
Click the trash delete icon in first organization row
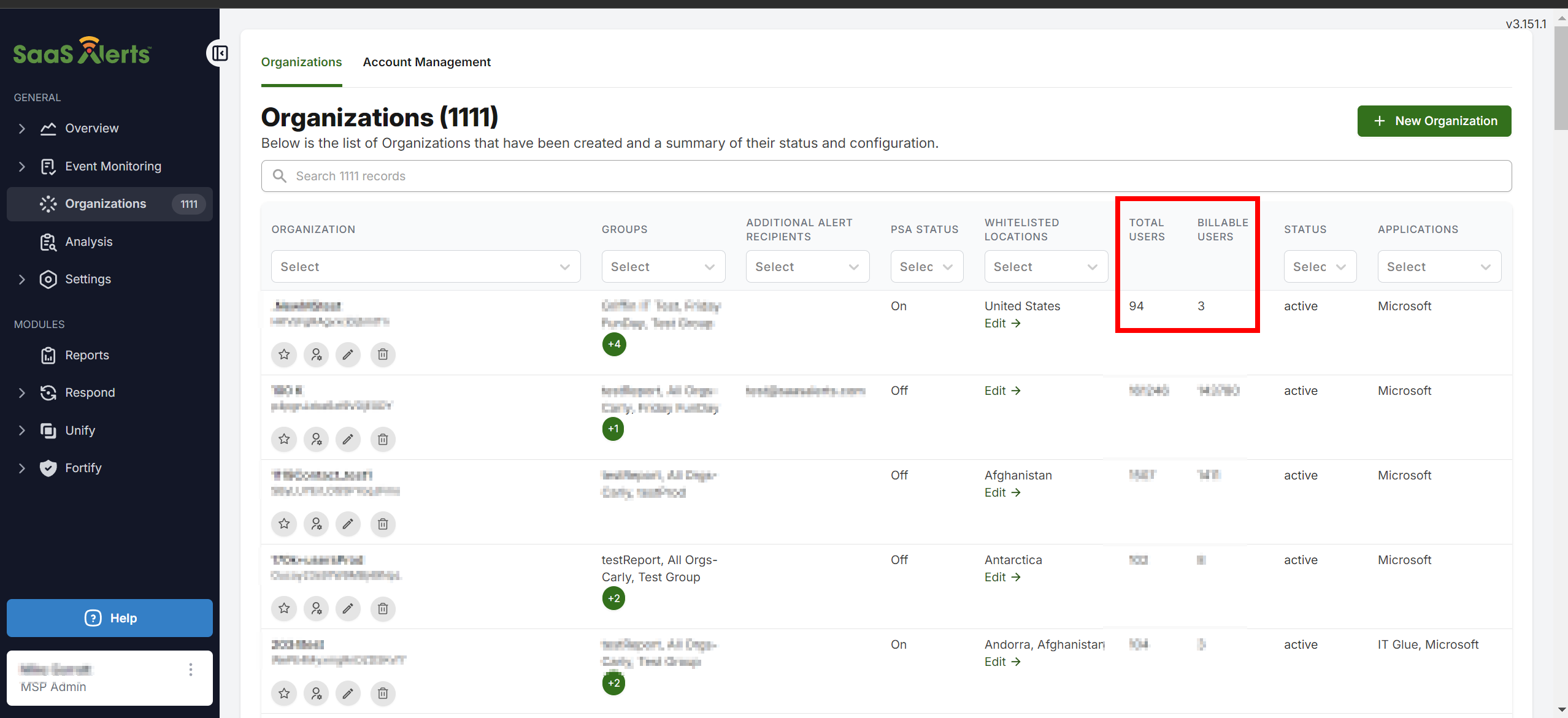(x=383, y=354)
